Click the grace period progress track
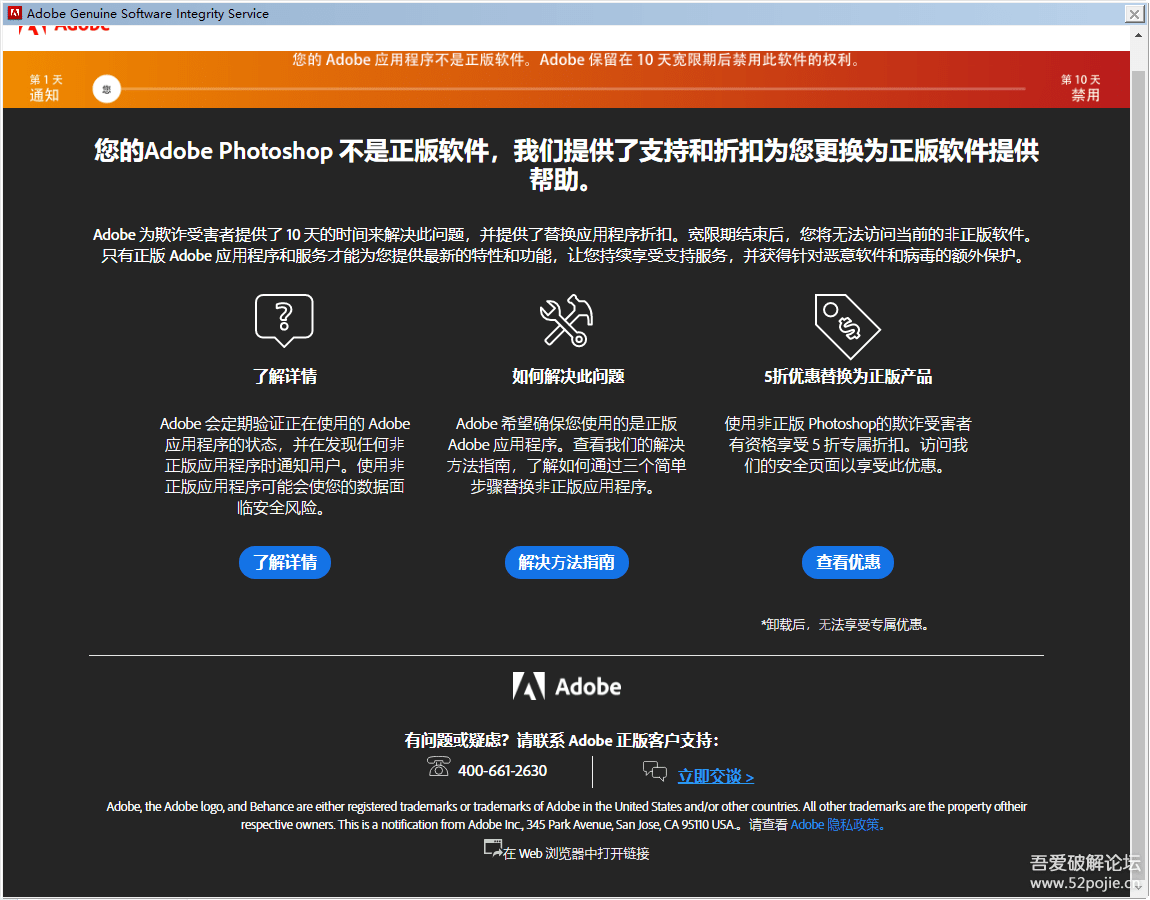 573,89
